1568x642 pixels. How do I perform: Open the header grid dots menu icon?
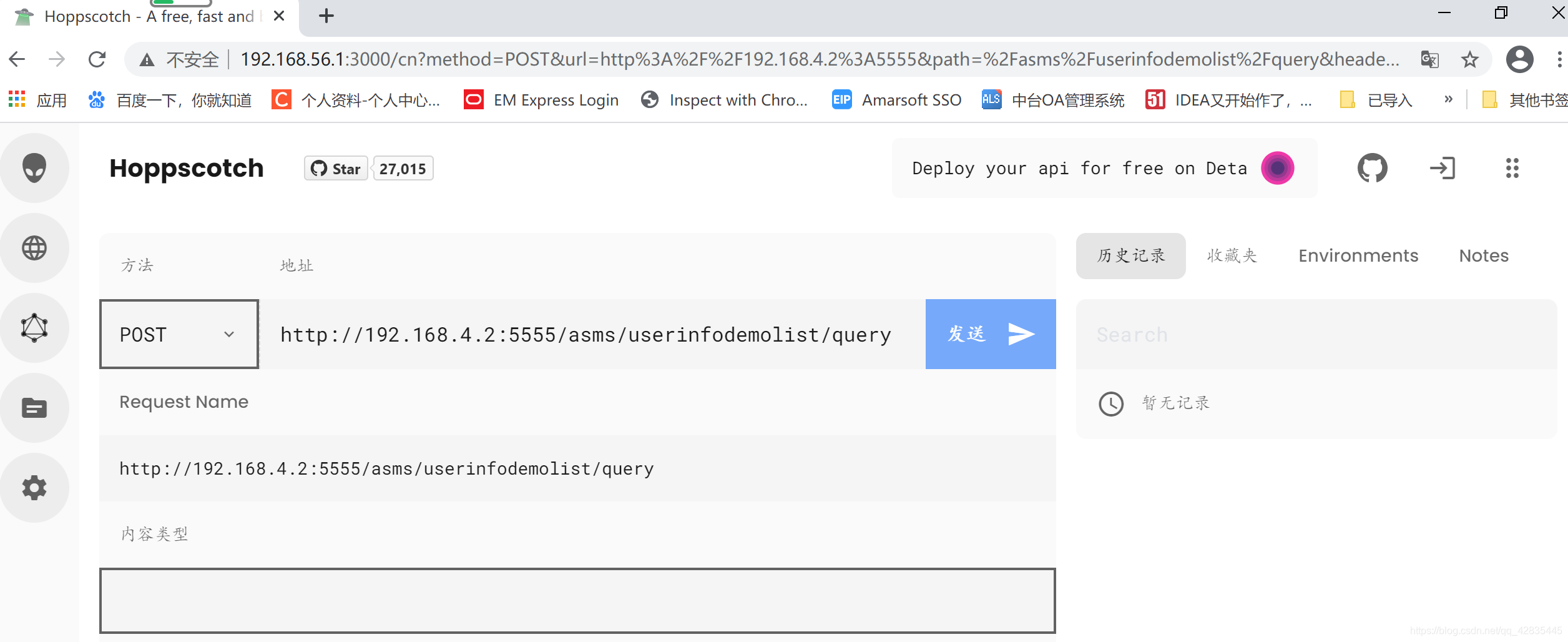click(x=1512, y=168)
